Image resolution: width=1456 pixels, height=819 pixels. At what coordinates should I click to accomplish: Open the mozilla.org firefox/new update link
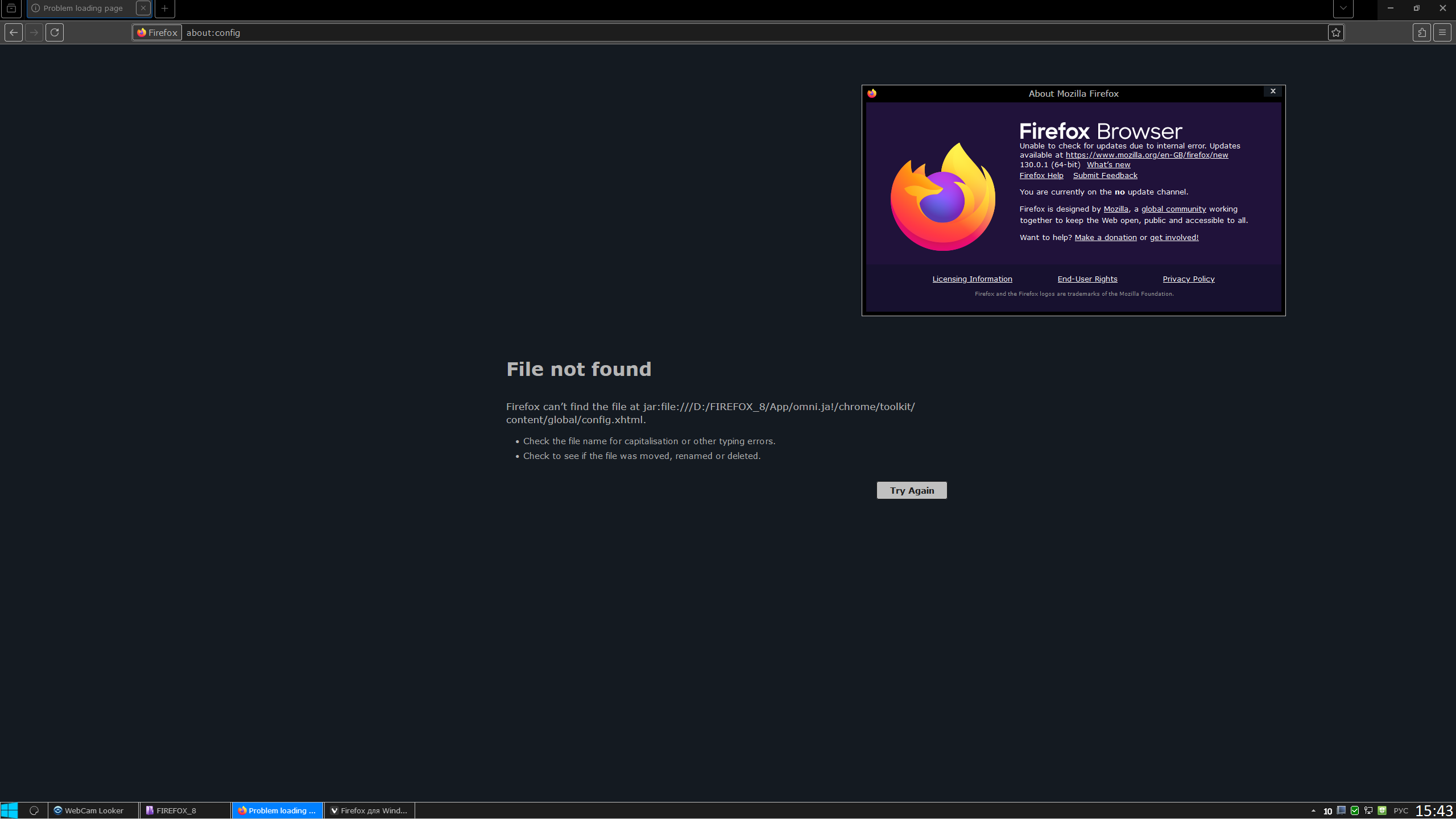pos(1147,155)
